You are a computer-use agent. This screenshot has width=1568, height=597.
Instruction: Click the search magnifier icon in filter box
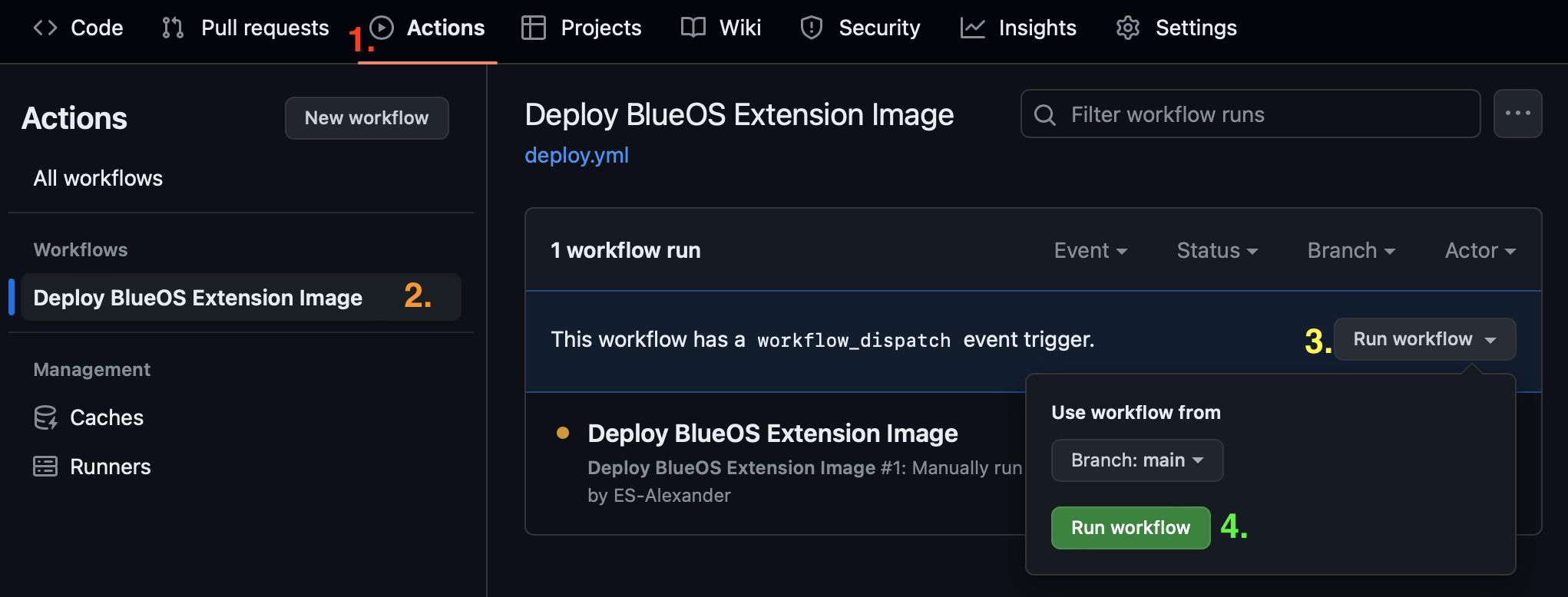tap(1045, 114)
